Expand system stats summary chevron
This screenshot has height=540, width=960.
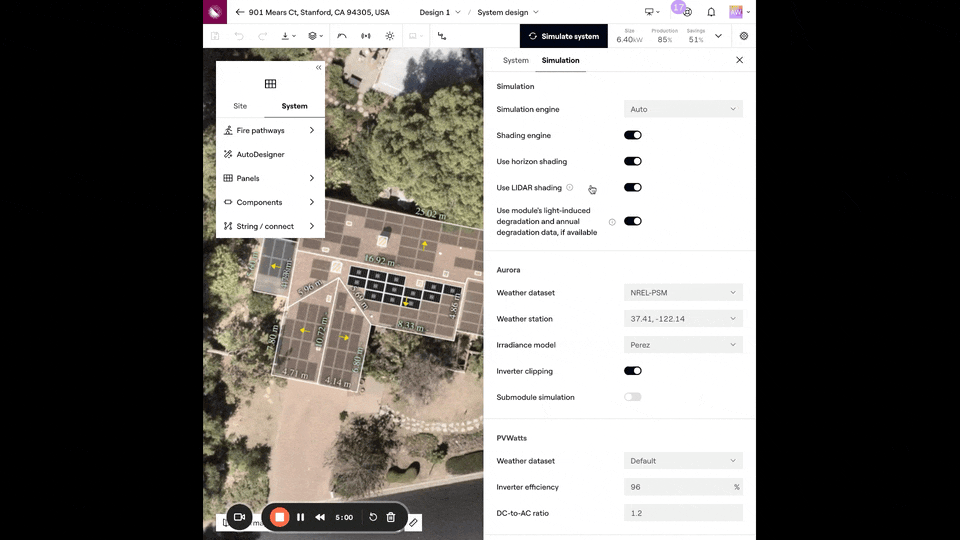pos(718,36)
